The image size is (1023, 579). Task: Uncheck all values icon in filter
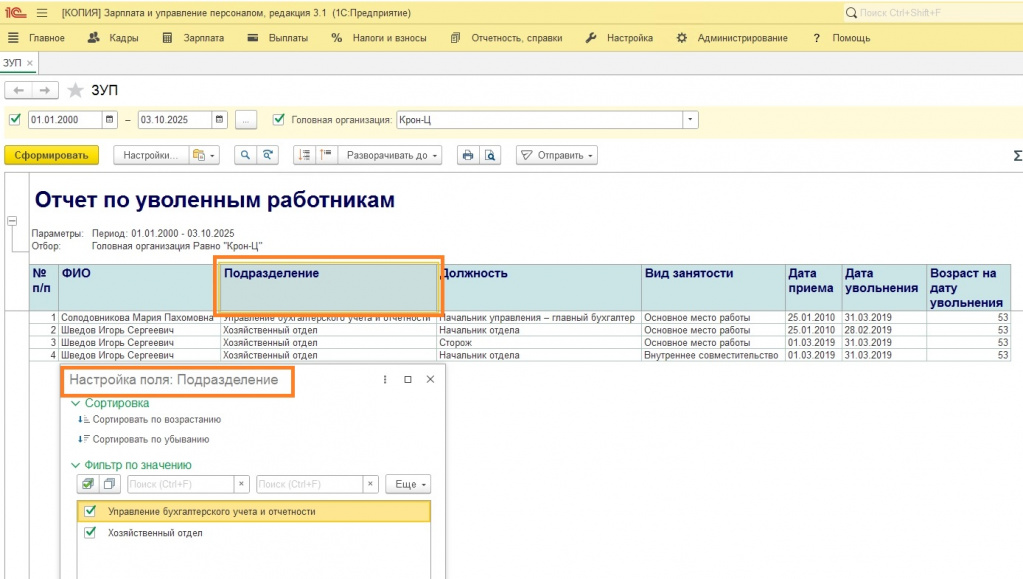[x=109, y=484]
